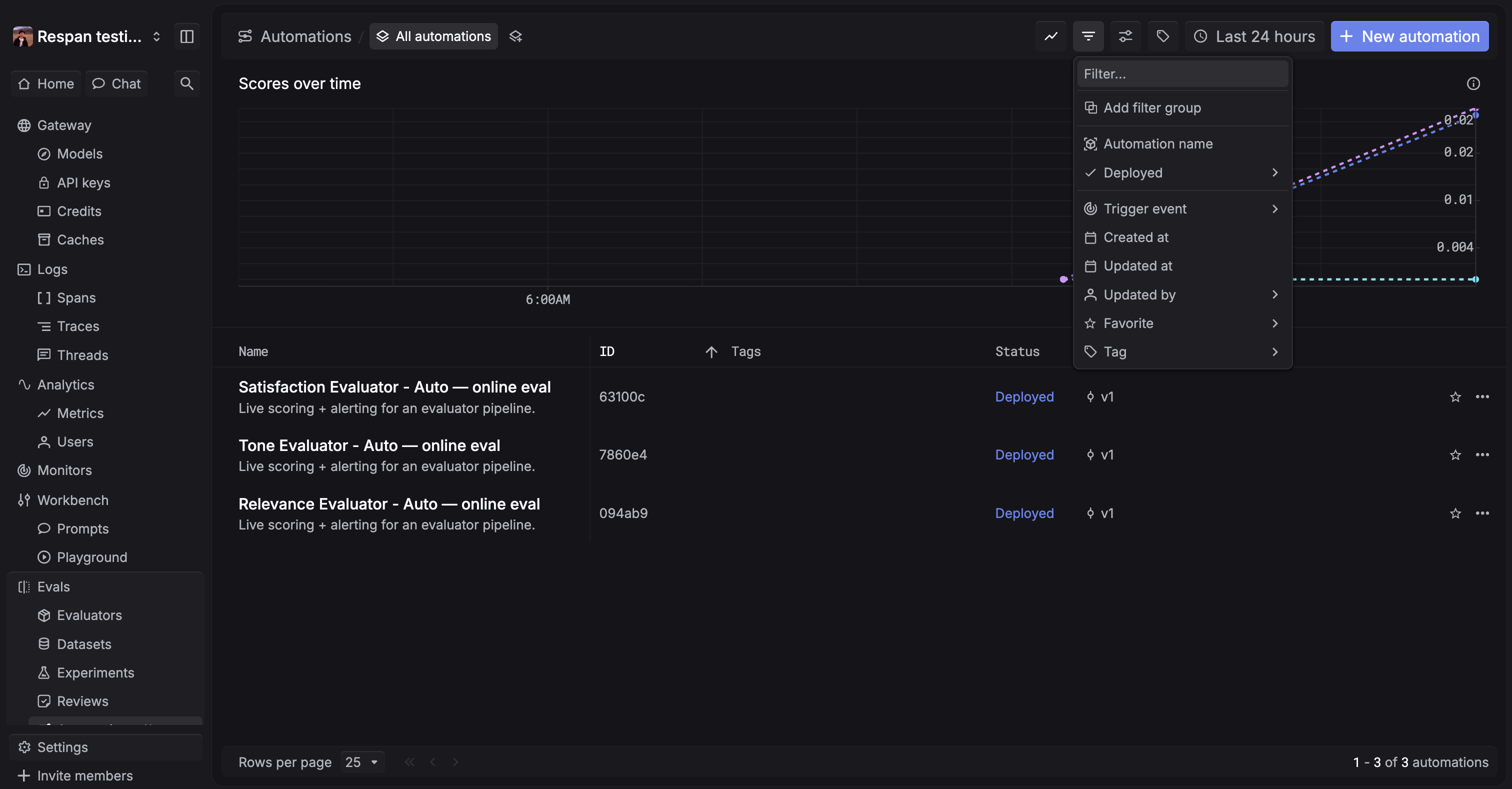
Task: Open Users under Analytics
Action: (74, 441)
